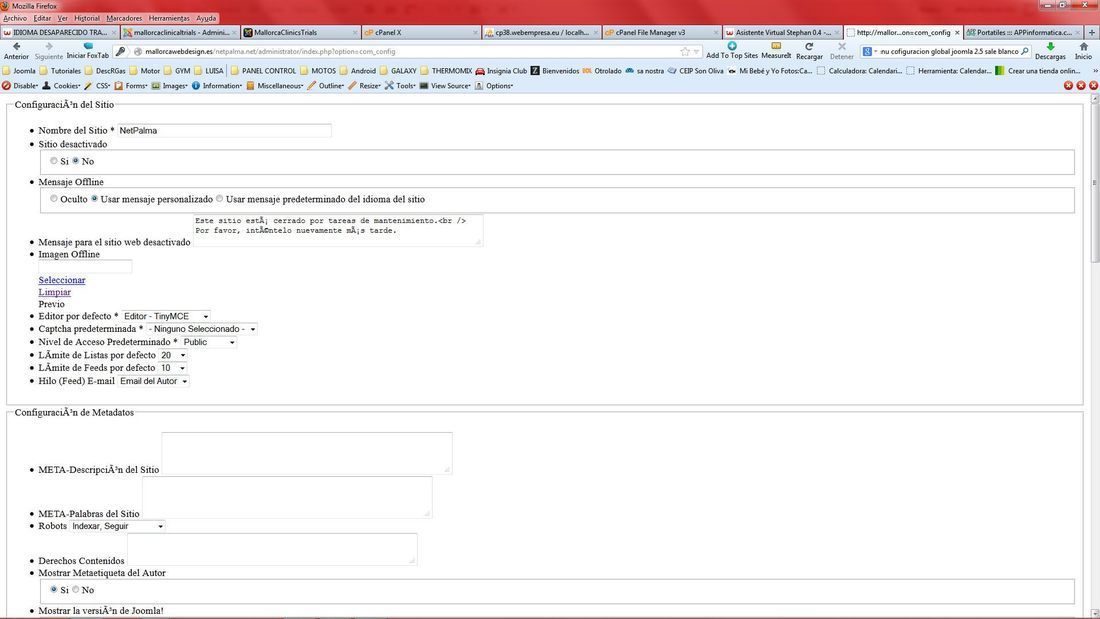Open the CSS developer toolbar menu
1100x619 pixels.
tap(98, 86)
